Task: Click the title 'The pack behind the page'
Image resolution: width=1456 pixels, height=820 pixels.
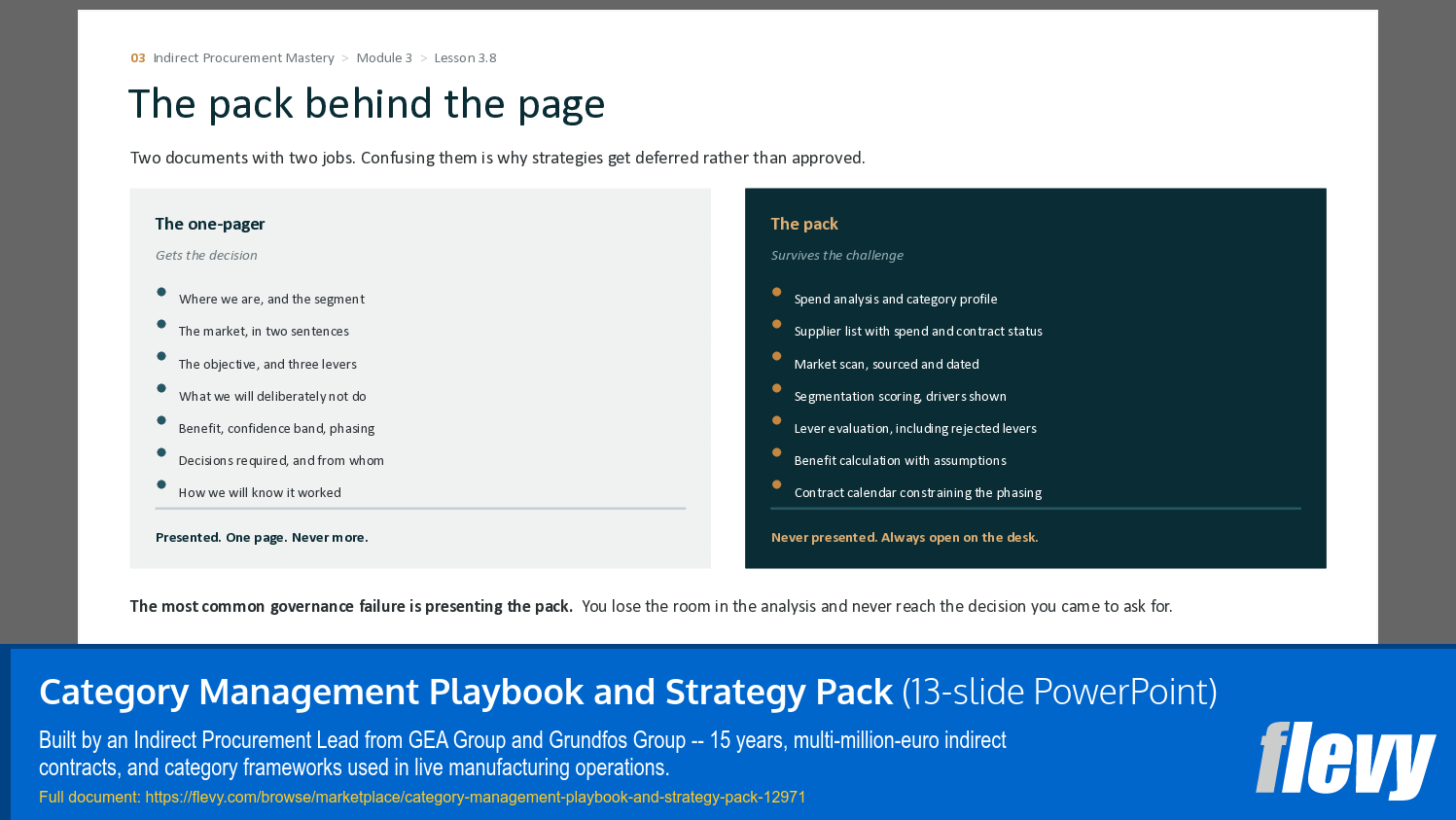Action: [367, 104]
